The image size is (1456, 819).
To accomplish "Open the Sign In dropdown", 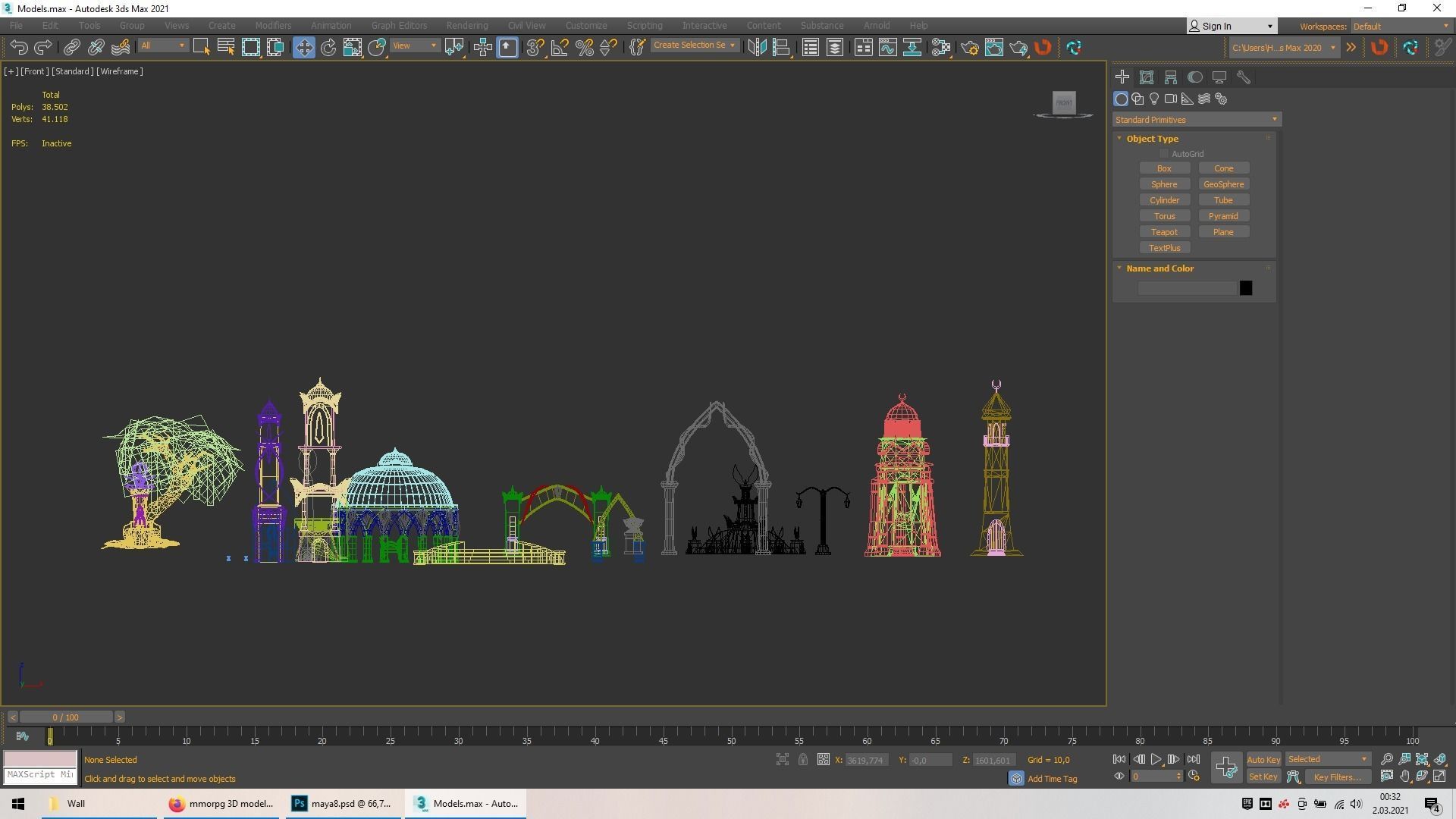I will 1232,26.
